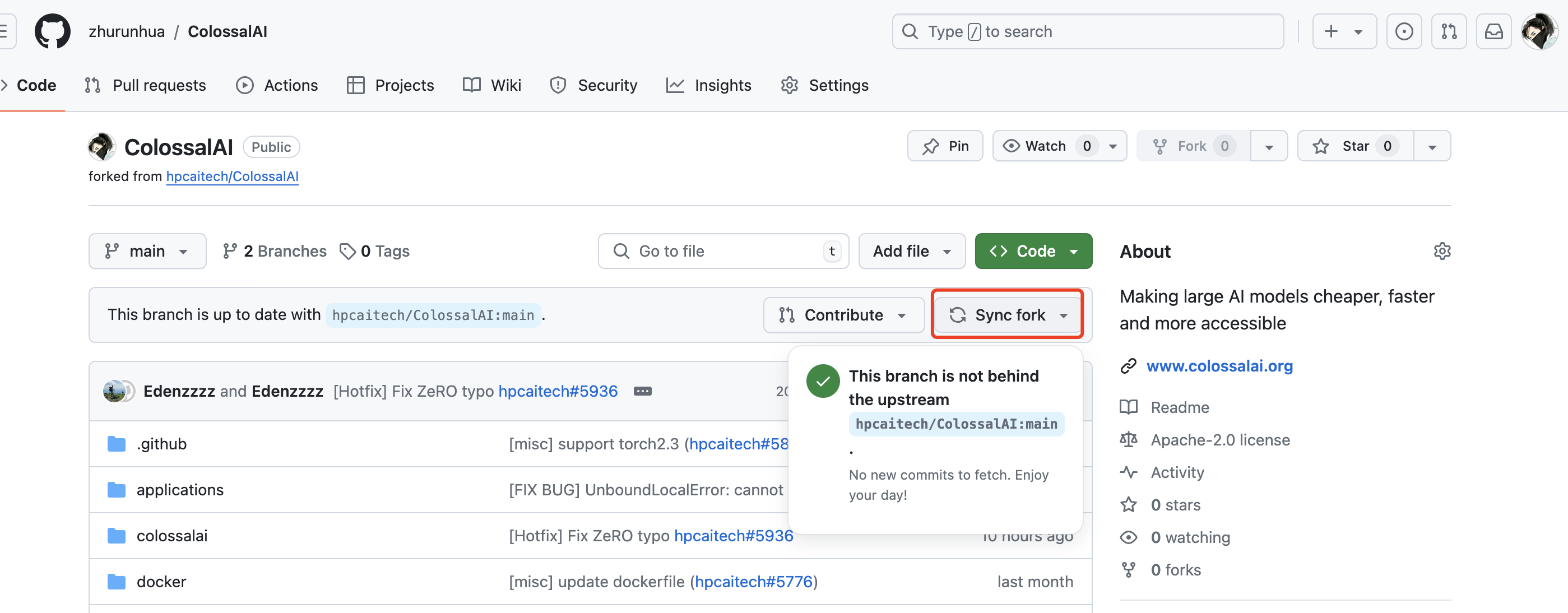Open the main branch dropdown

pyautogui.click(x=147, y=252)
